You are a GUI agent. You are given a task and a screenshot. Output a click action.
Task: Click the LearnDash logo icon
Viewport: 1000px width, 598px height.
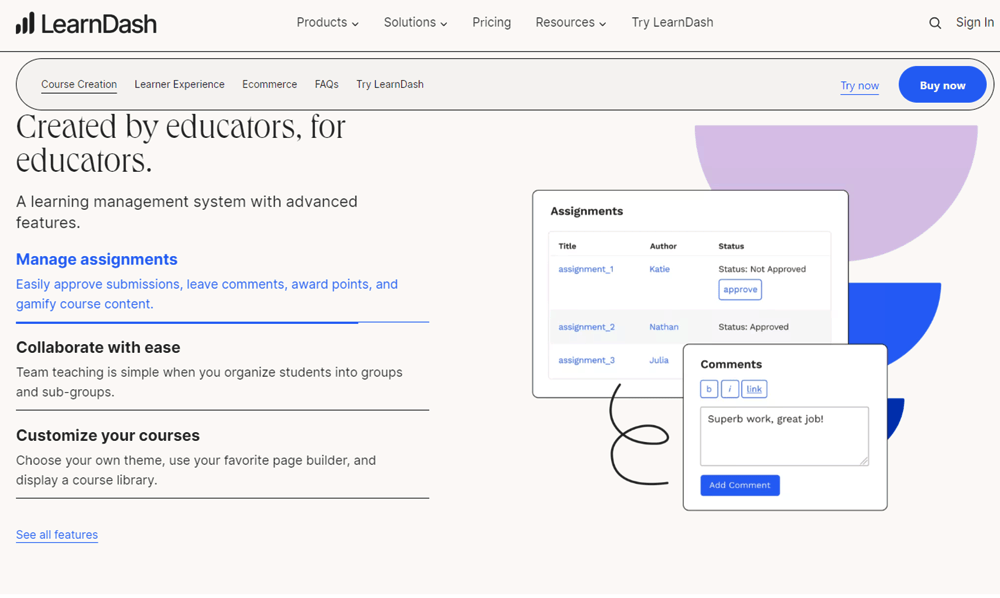[25, 23]
